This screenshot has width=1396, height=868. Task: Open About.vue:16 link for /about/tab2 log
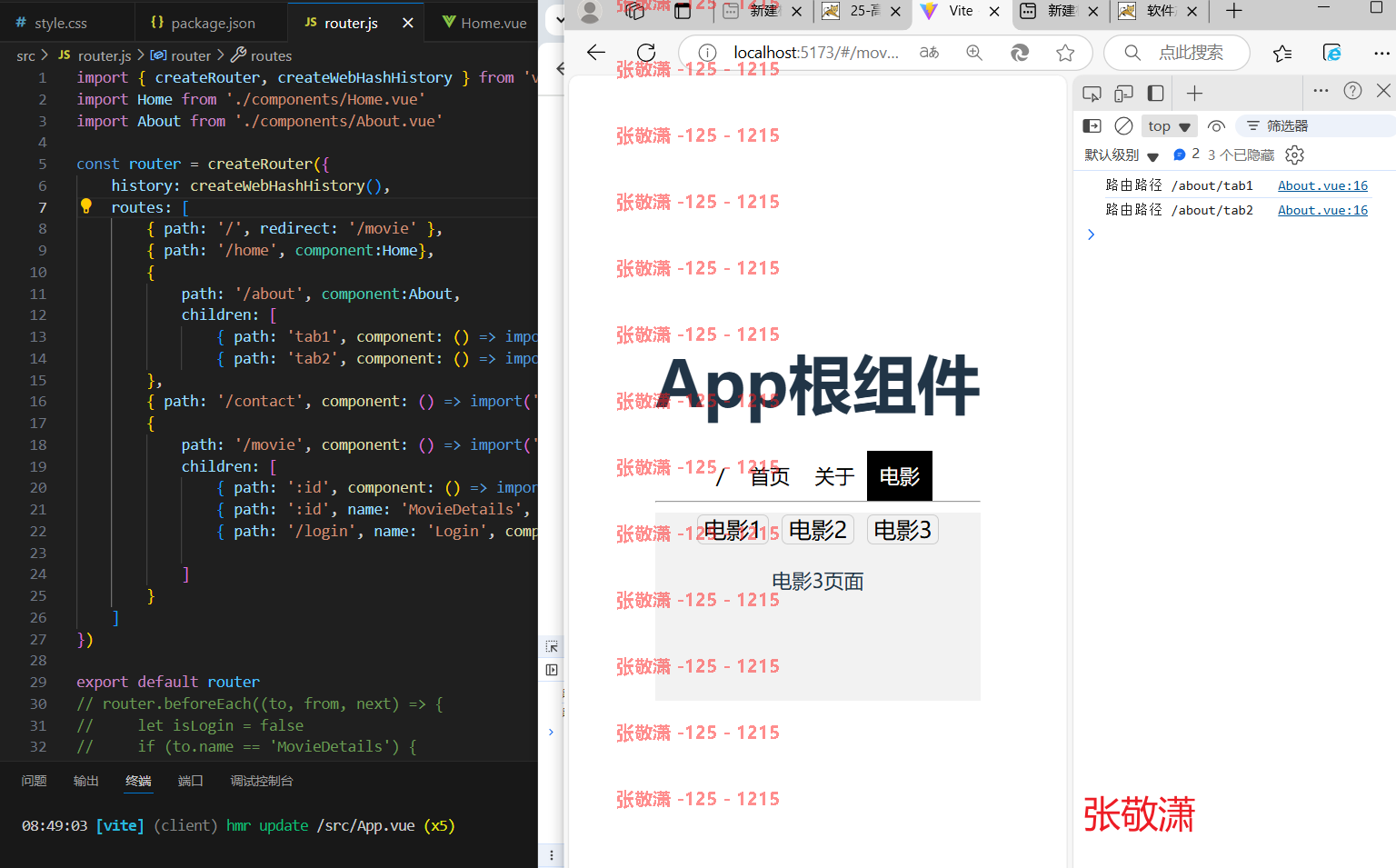tap(1322, 210)
